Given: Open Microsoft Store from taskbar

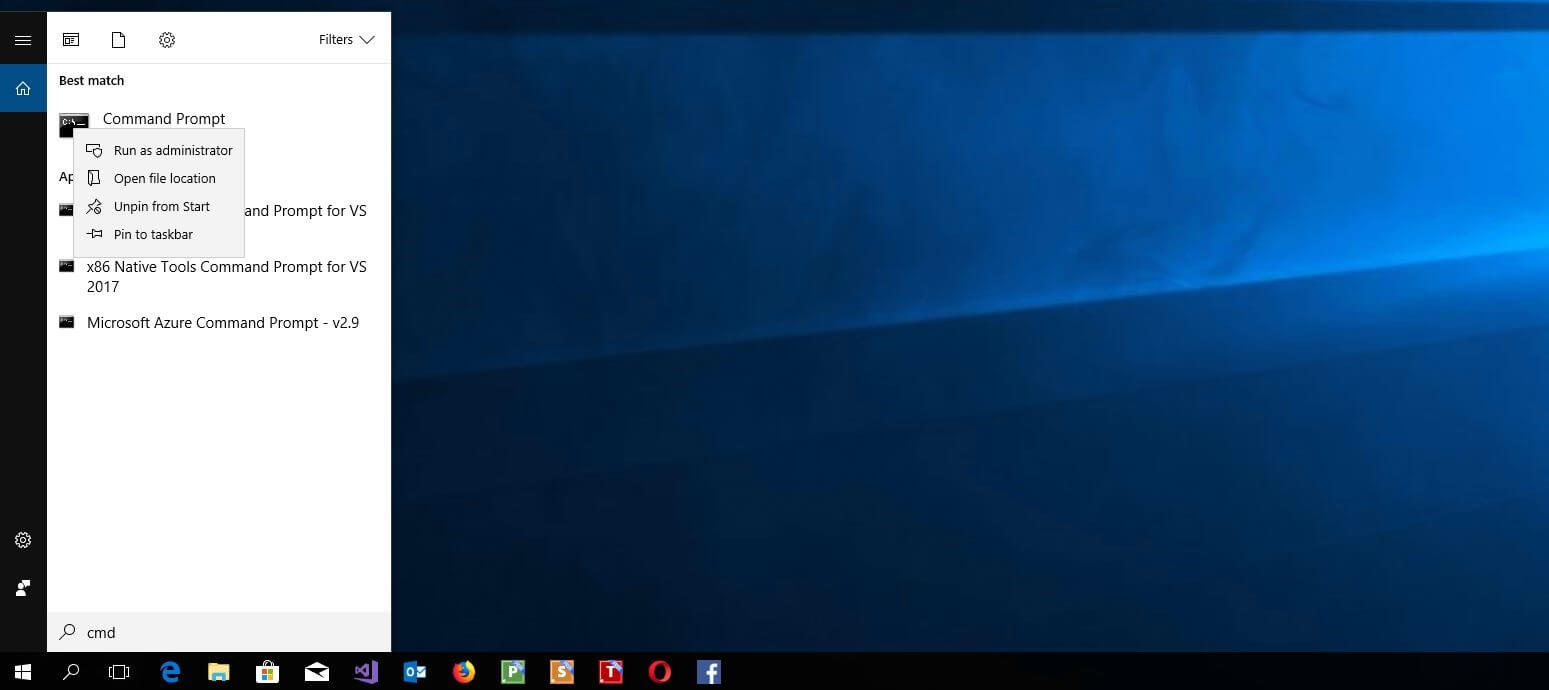Looking at the screenshot, I should (x=267, y=672).
